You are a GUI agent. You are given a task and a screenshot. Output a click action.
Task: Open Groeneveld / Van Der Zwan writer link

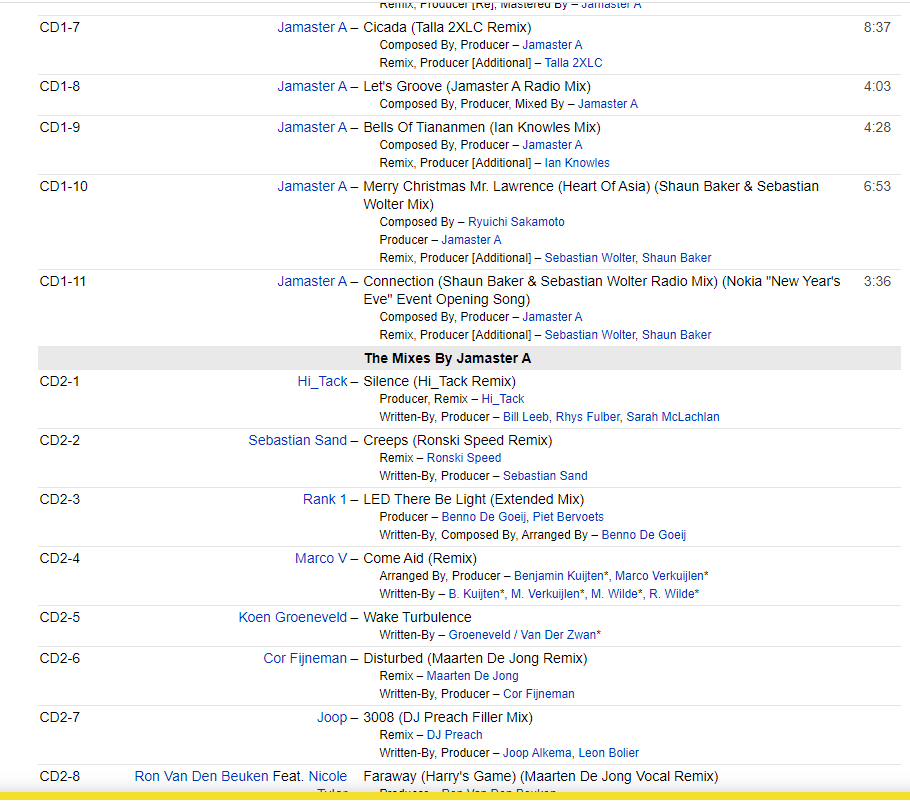(524, 635)
